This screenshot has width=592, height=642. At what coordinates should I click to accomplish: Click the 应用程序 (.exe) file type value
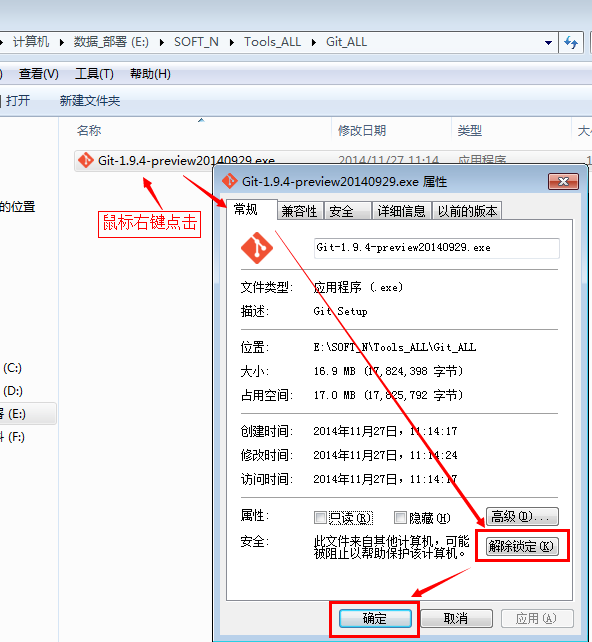(358, 287)
